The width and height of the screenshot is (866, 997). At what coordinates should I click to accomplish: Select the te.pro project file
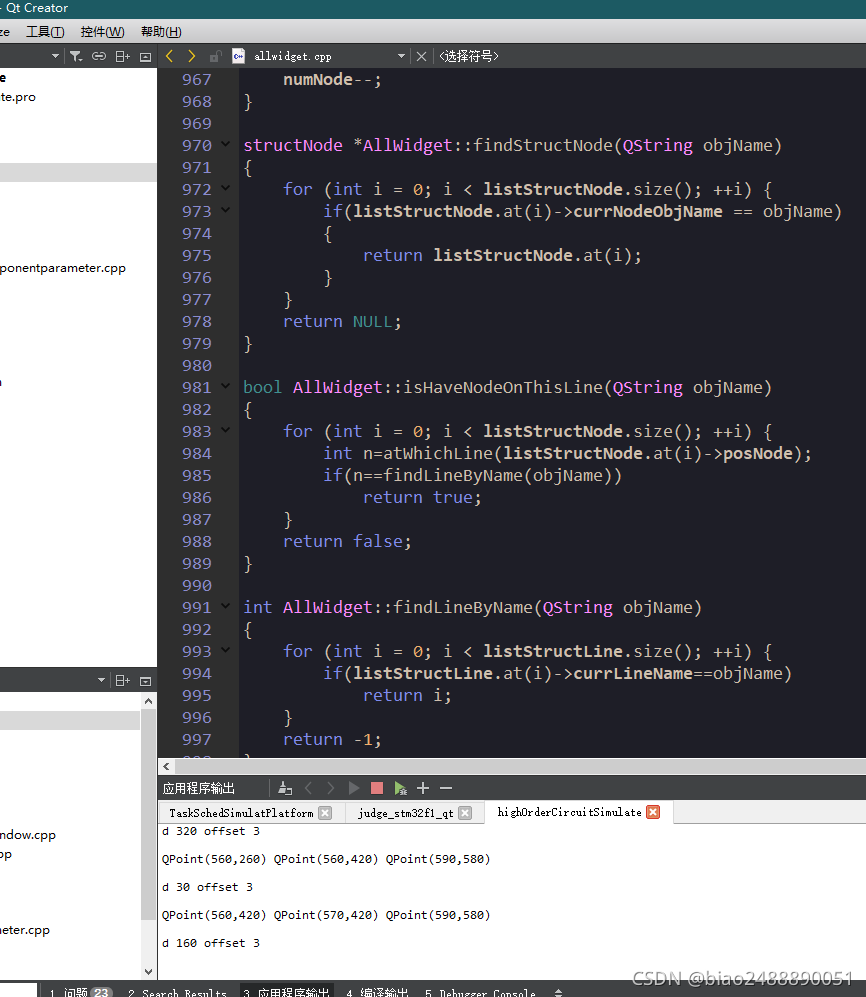(x=18, y=97)
